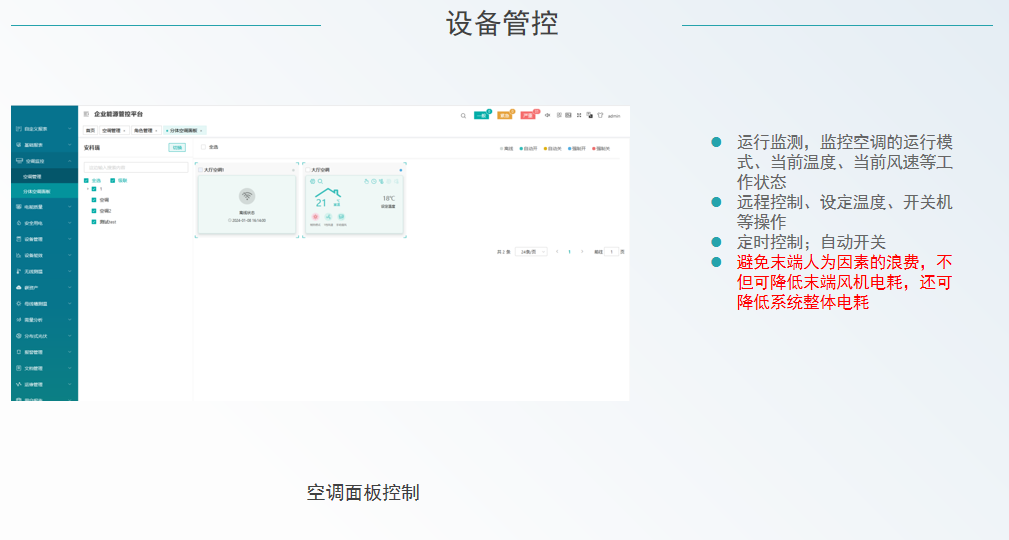Go to the previous page arrow

pyautogui.click(x=557, y=252)
